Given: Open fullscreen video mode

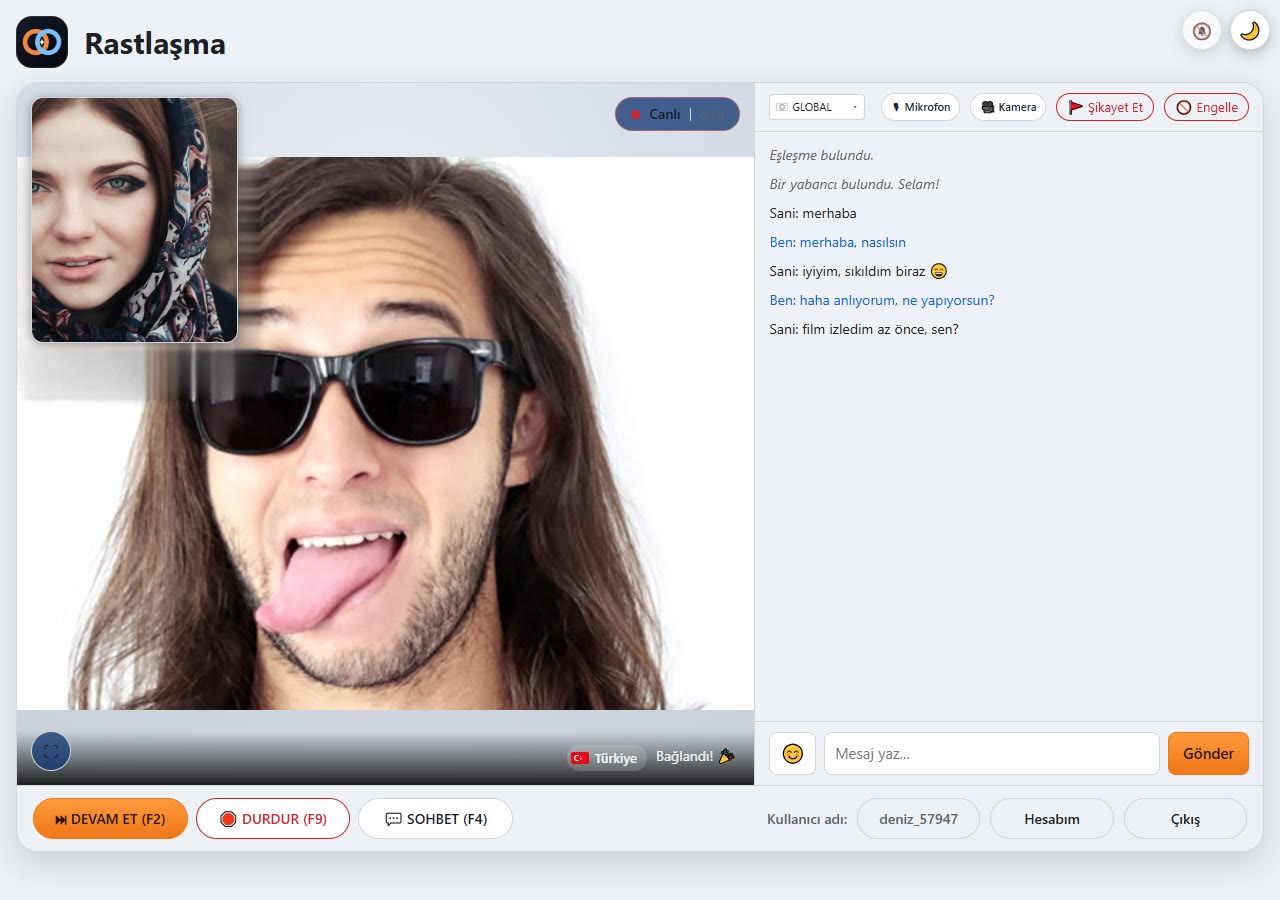Looking at the screenshot, I should point(51,751).
